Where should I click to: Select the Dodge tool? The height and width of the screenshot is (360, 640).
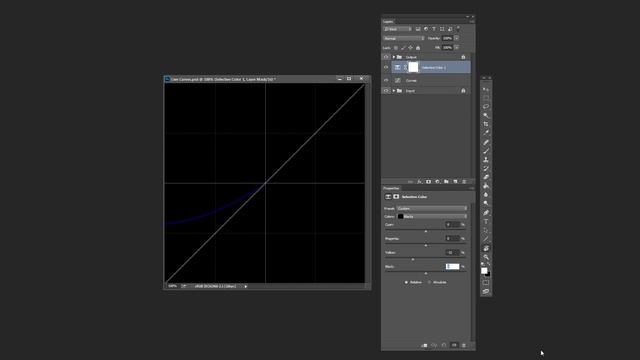(x=486, y=204)
